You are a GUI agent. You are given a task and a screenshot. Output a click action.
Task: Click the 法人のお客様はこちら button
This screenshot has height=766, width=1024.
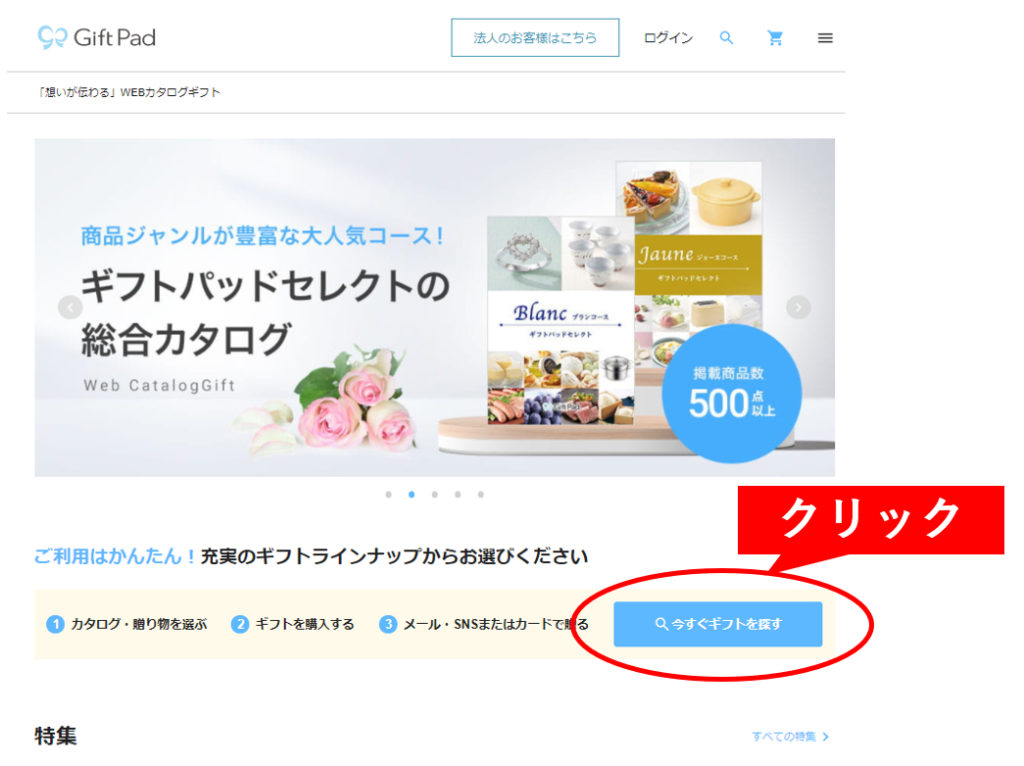point(535,38)
